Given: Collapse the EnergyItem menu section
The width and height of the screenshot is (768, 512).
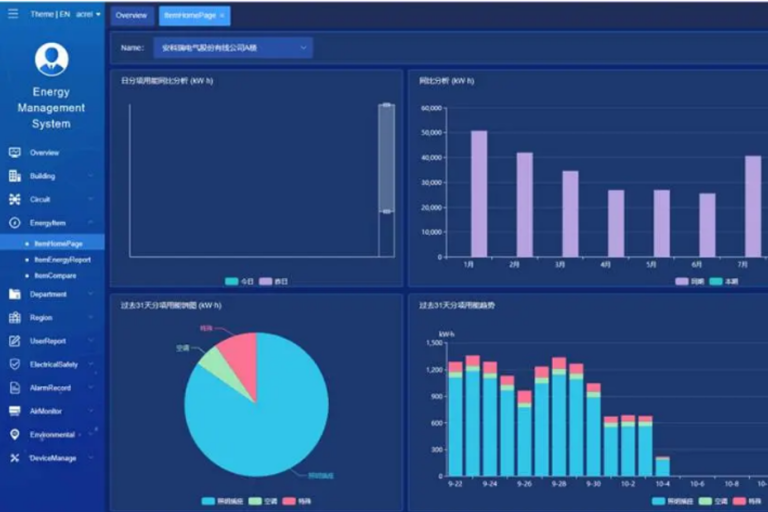Looking at the screenshot, I should point(91,223).
